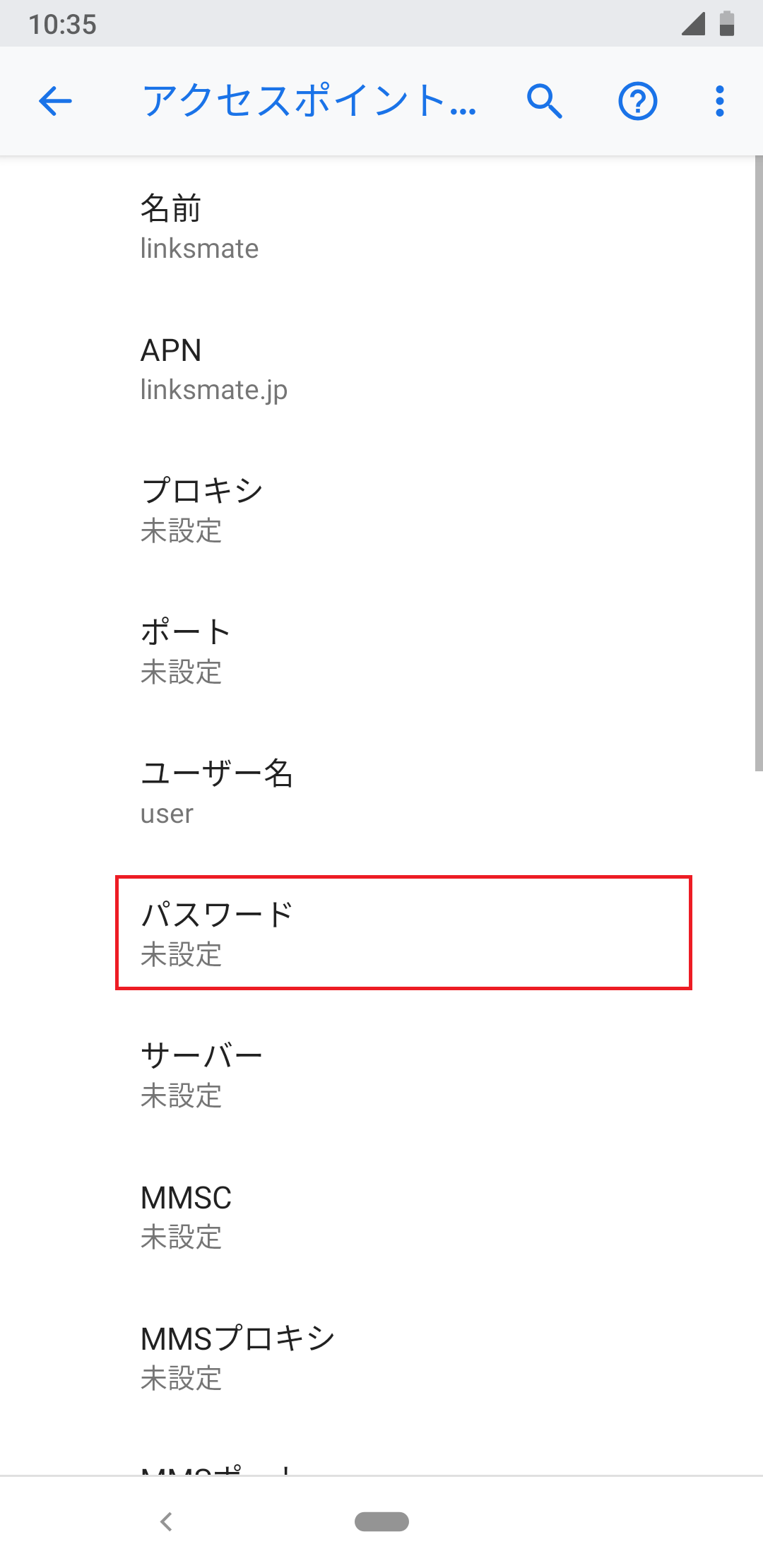Open the search icon in the toolbar

545,101
